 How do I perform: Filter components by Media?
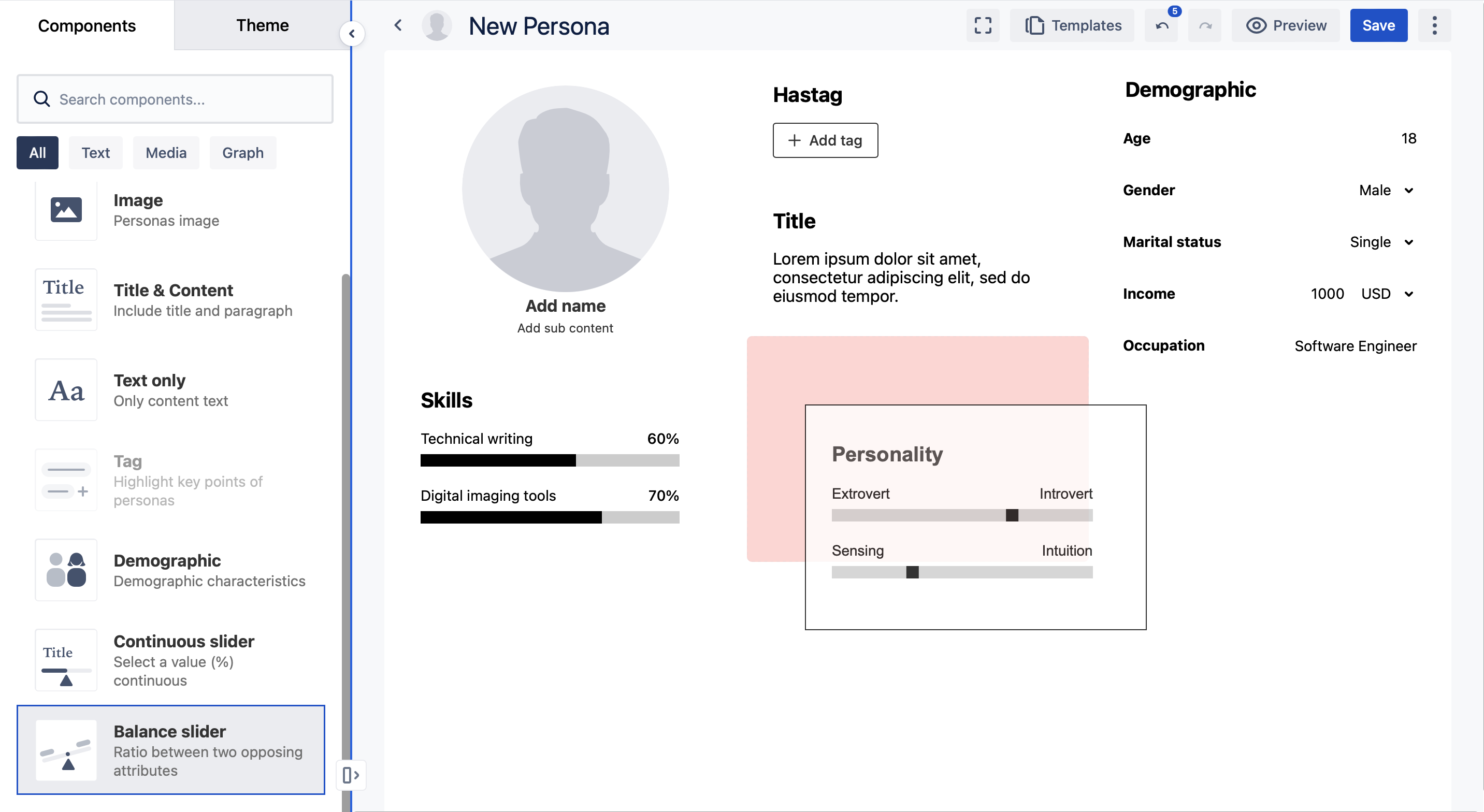click(166, 153)
